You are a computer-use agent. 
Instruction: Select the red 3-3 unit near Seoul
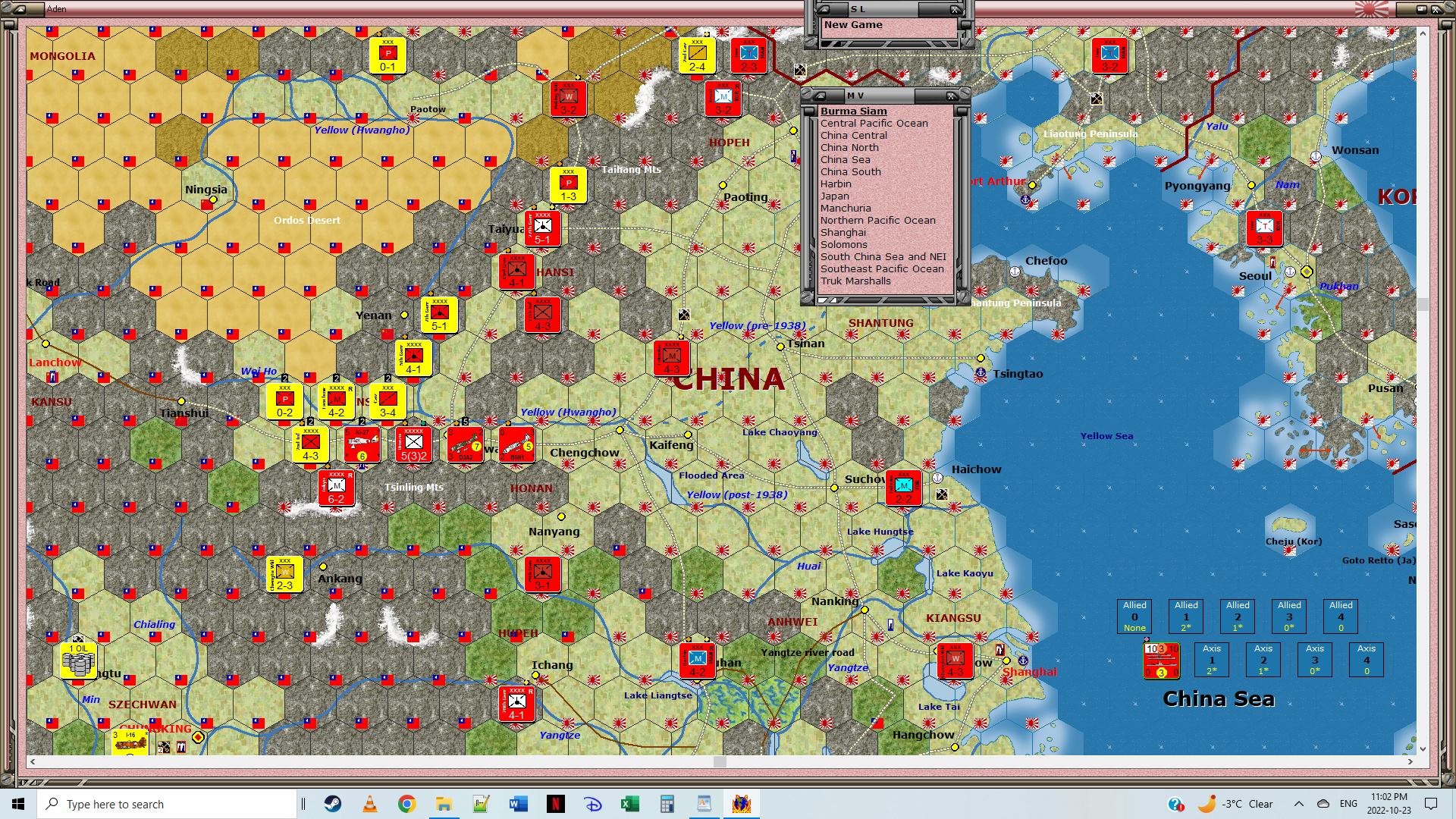pyautogui.click(x=1264, y=229)
